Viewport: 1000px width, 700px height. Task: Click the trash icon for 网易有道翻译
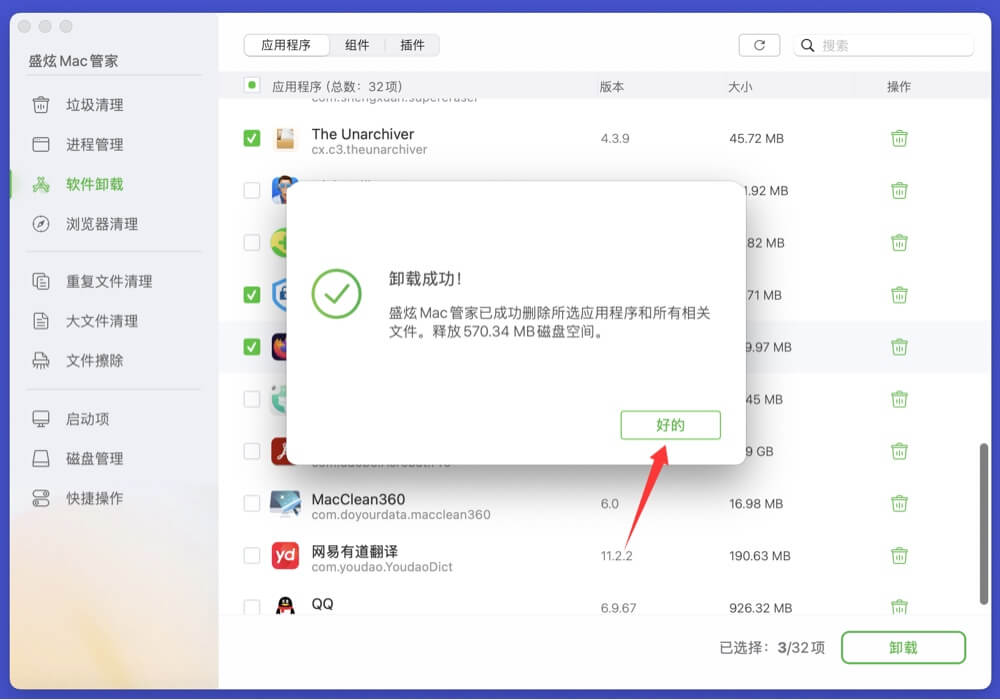[x=898, y=555]
